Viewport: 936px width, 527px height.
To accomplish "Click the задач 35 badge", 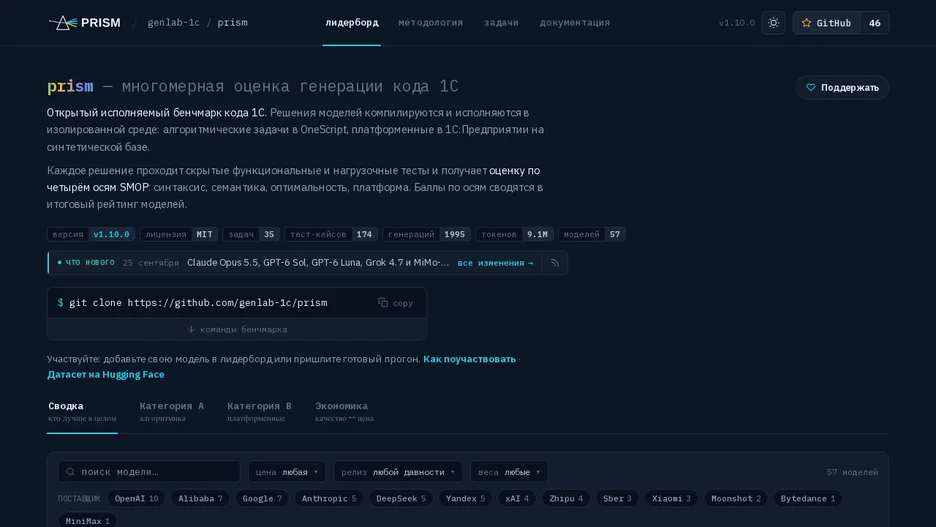I will pyautogui.click(x=251, y=234).
